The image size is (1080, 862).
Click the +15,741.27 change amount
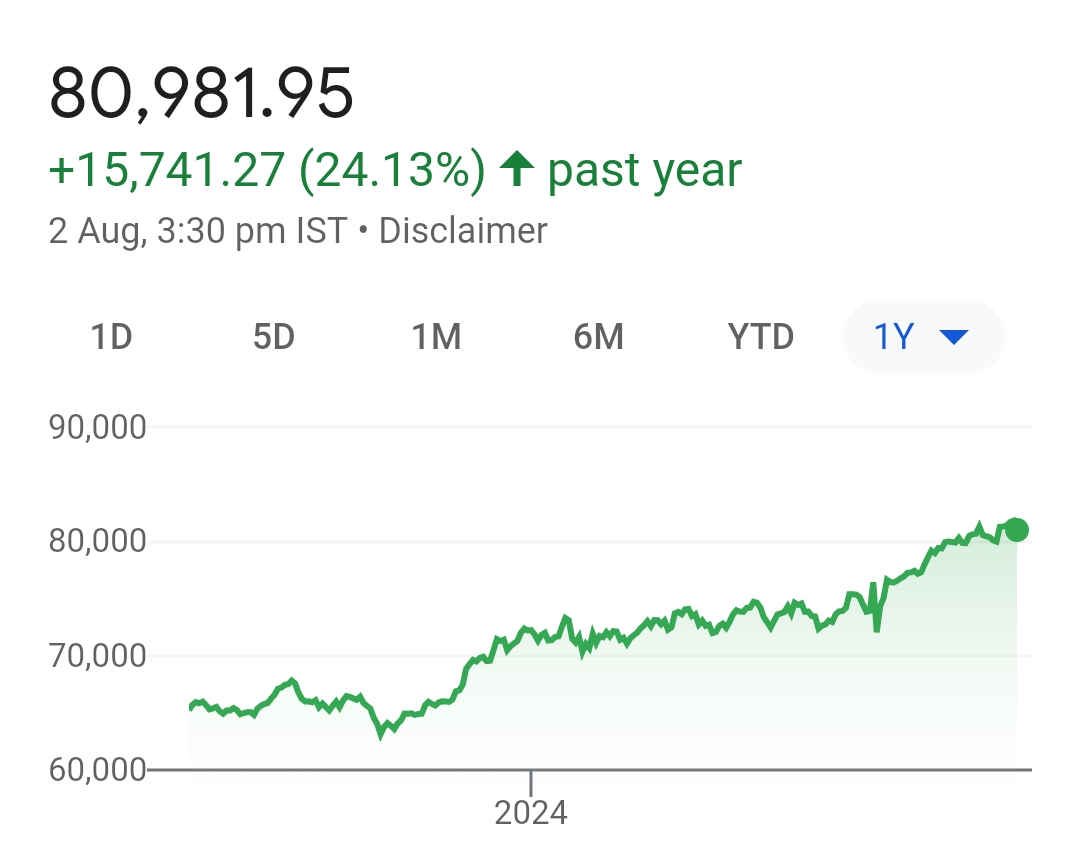[166, 170]
